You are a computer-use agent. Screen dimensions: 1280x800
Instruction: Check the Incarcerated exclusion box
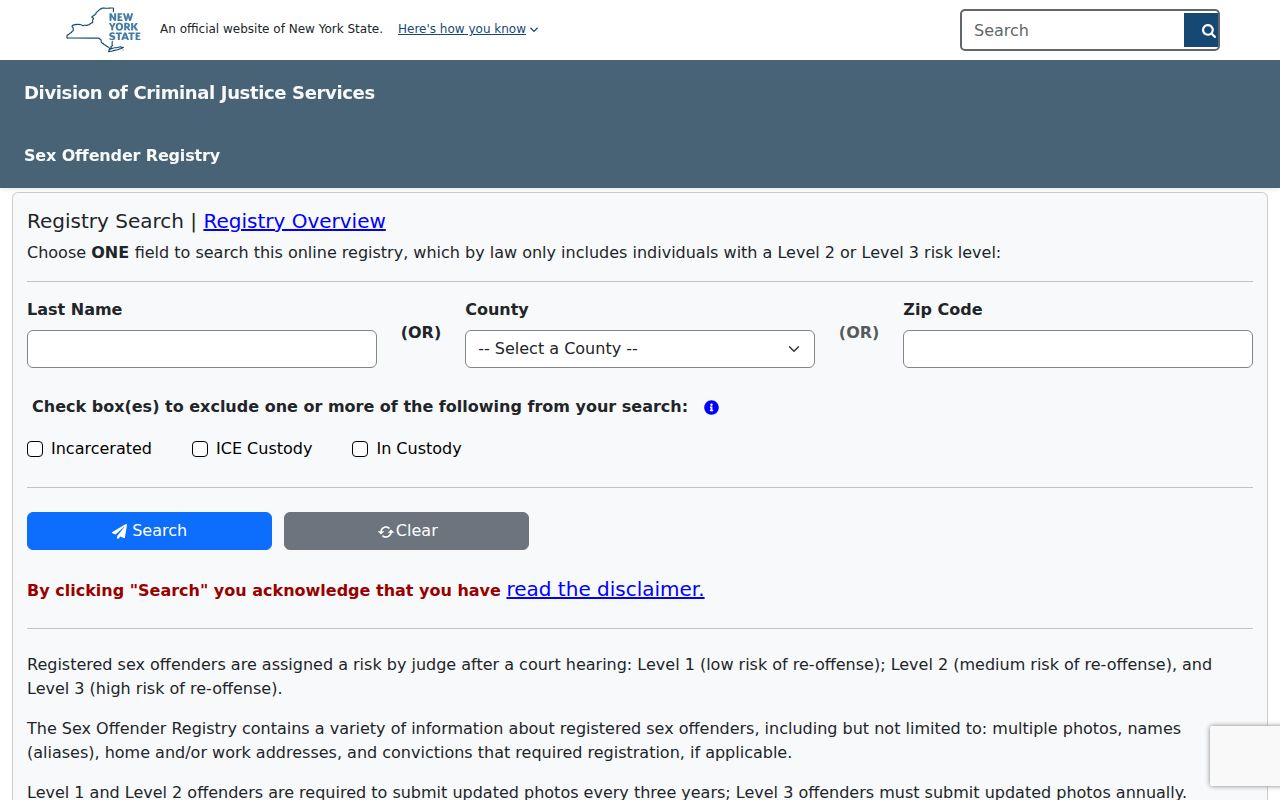click(x=35, y=449)
